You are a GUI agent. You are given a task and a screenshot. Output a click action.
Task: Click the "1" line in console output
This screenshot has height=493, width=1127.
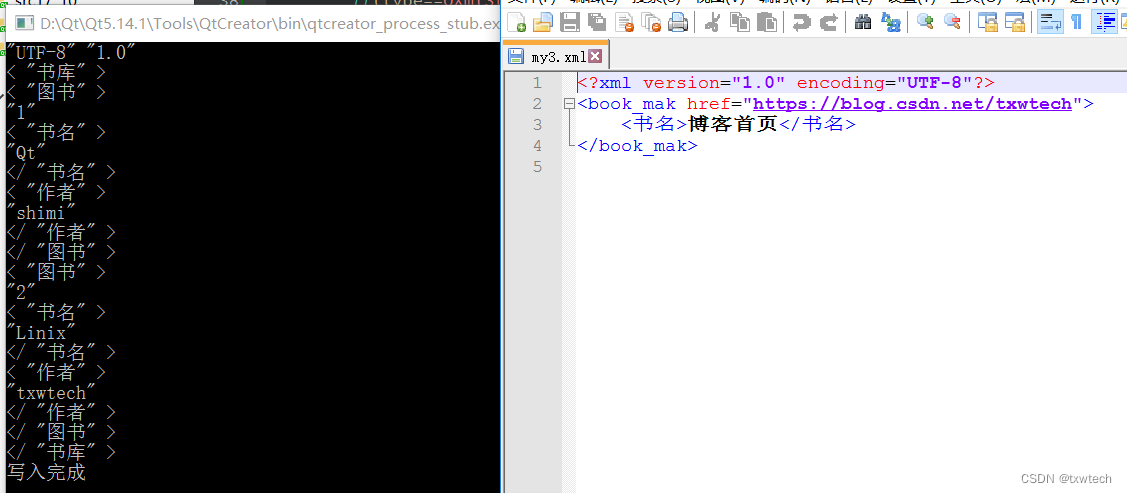[x=21, y=111]
